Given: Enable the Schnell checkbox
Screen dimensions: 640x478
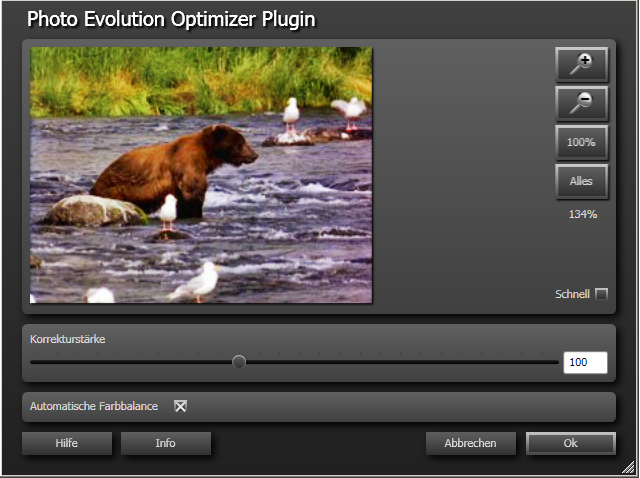Looking at the screenshot, I should [601, 294].
